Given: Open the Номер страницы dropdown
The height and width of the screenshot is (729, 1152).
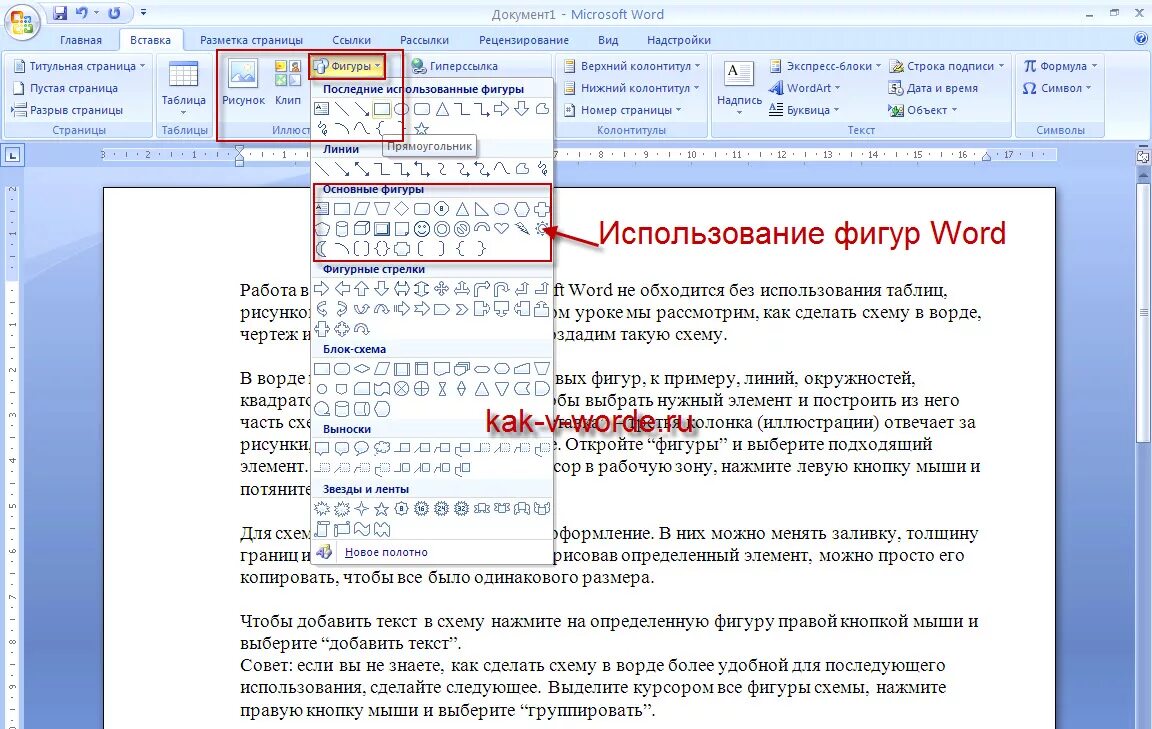Looking at the screenshot, I should (622, 110).
